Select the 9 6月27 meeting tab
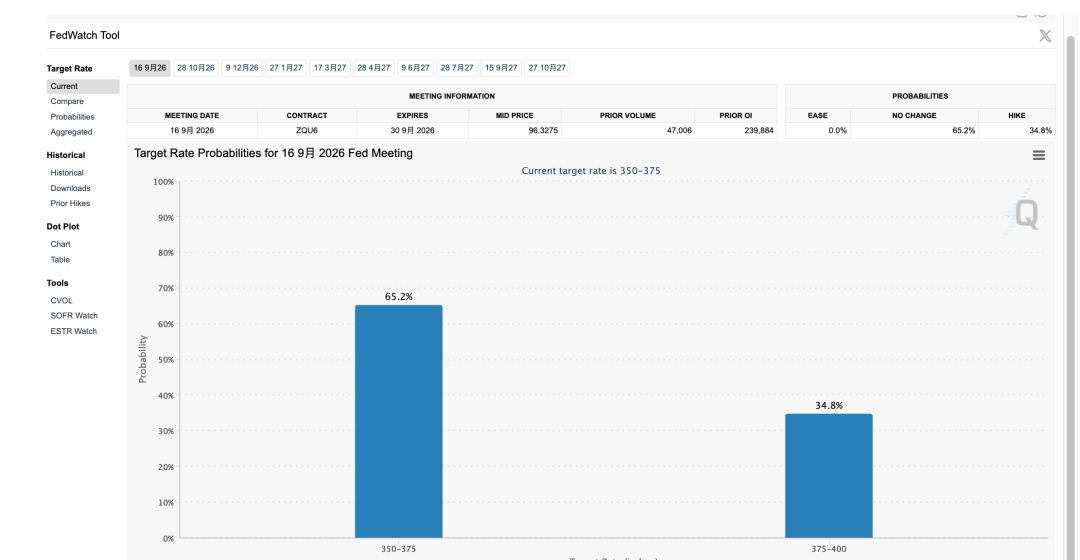 coord(415,68)
